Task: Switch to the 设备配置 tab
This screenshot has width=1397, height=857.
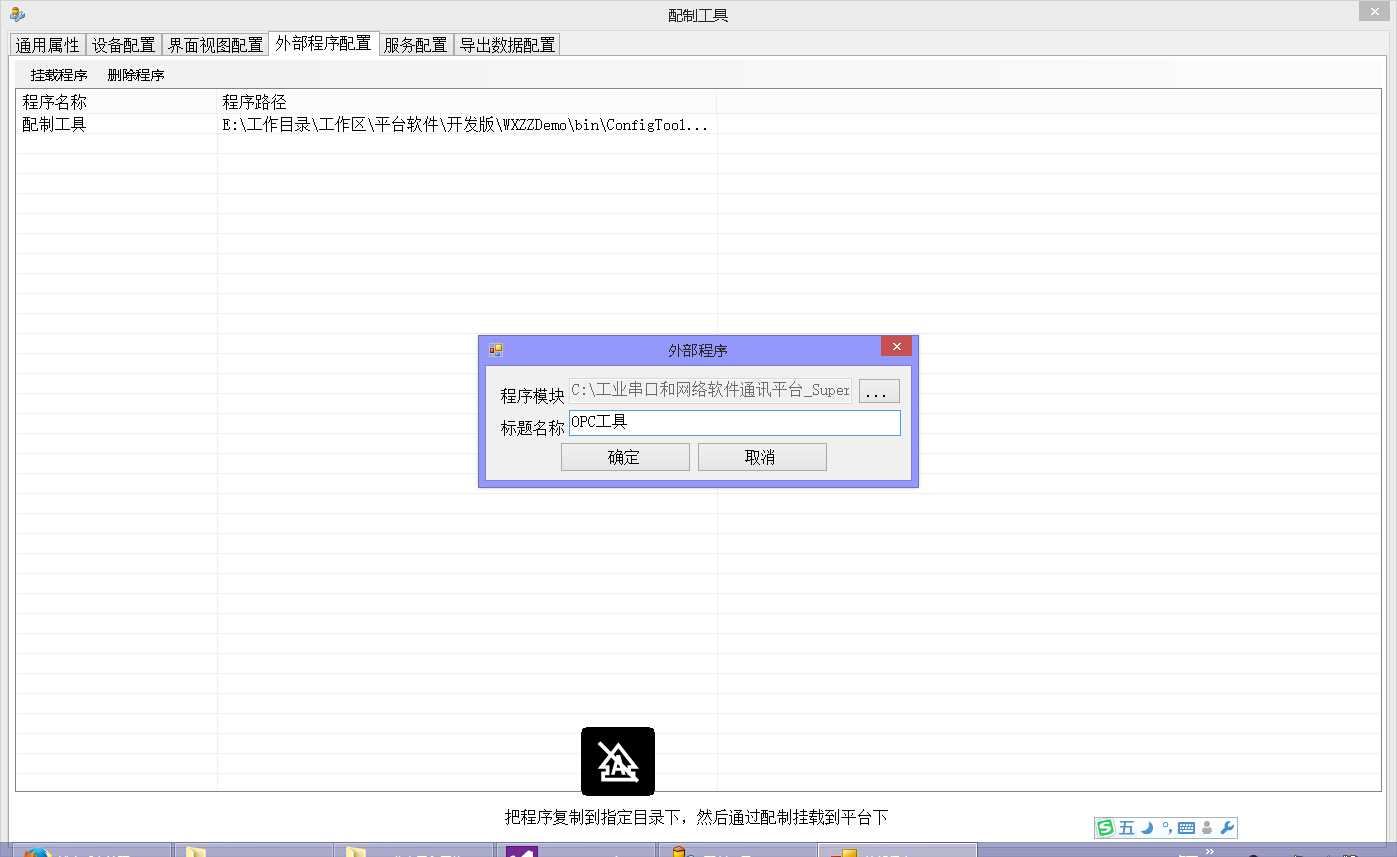Action: click(124, 45)
